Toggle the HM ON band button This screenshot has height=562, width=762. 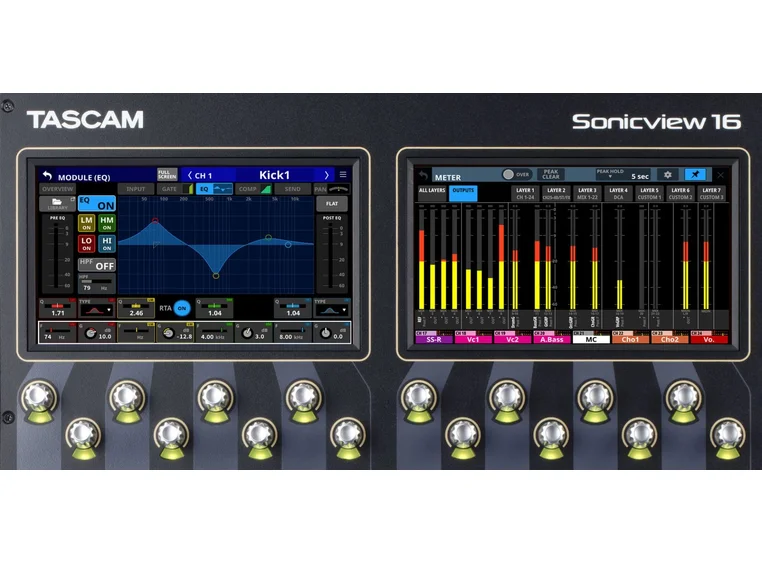pos(107,223)
